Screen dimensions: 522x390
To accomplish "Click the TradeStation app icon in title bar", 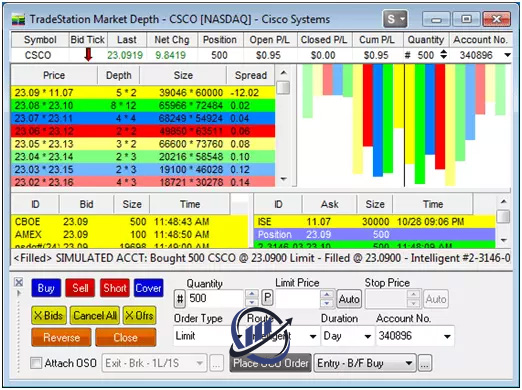I will [x=18, y=20].
